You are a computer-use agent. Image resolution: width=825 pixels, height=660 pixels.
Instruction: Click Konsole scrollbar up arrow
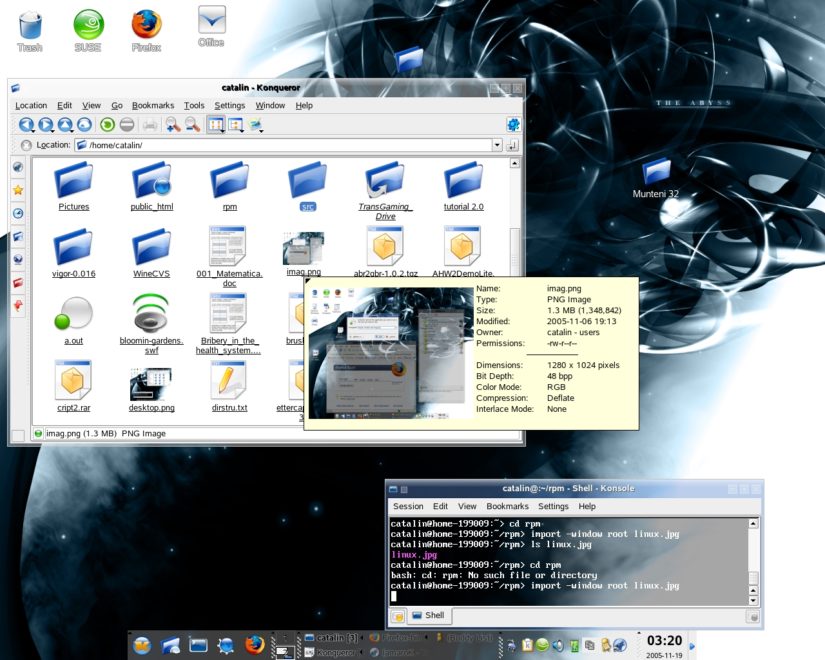click(x=753, y=524)
